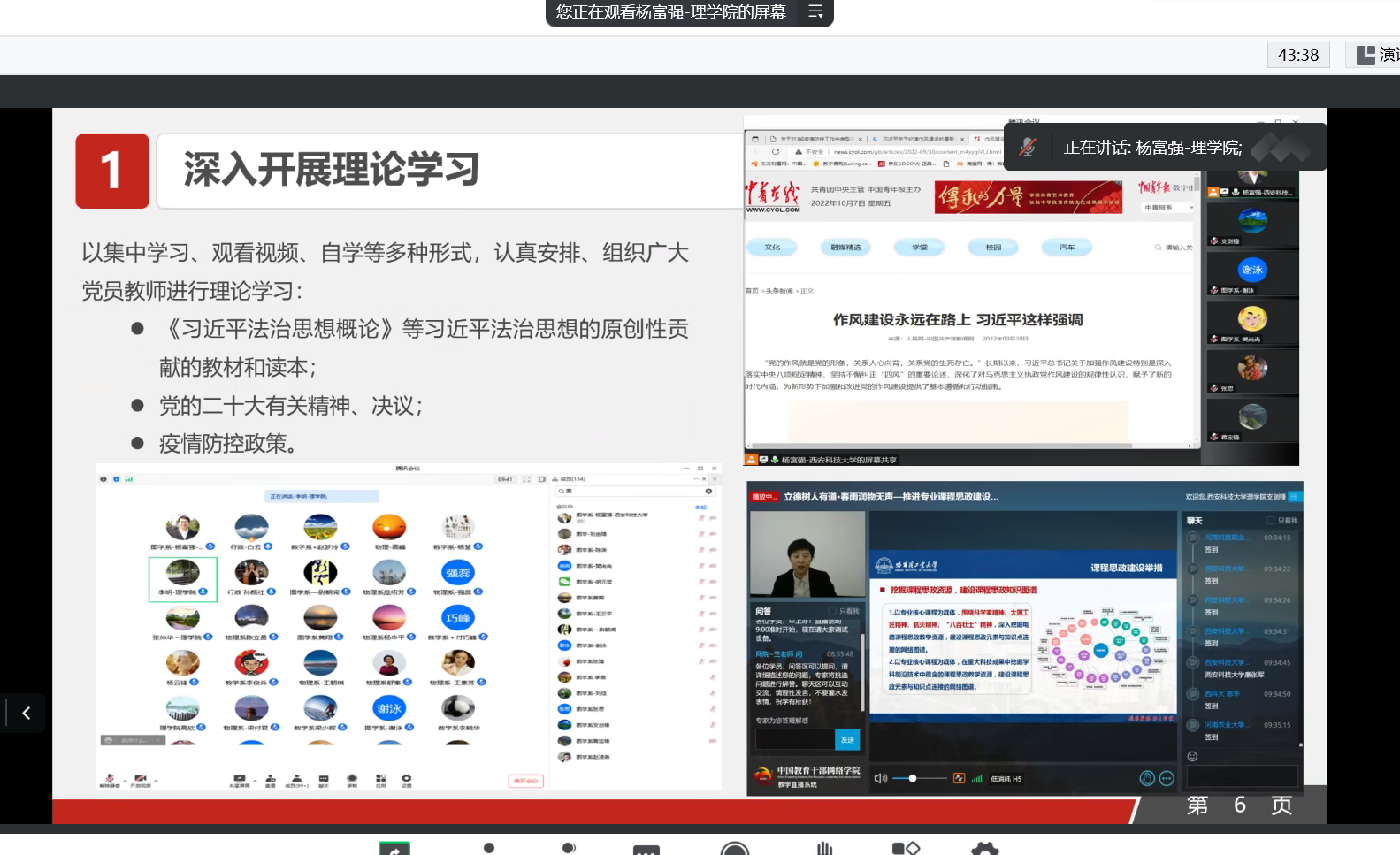Screen dimensions: 1400x855
Task: Open the three-dot more options in livestream
Action: [x=1167, y=778]
